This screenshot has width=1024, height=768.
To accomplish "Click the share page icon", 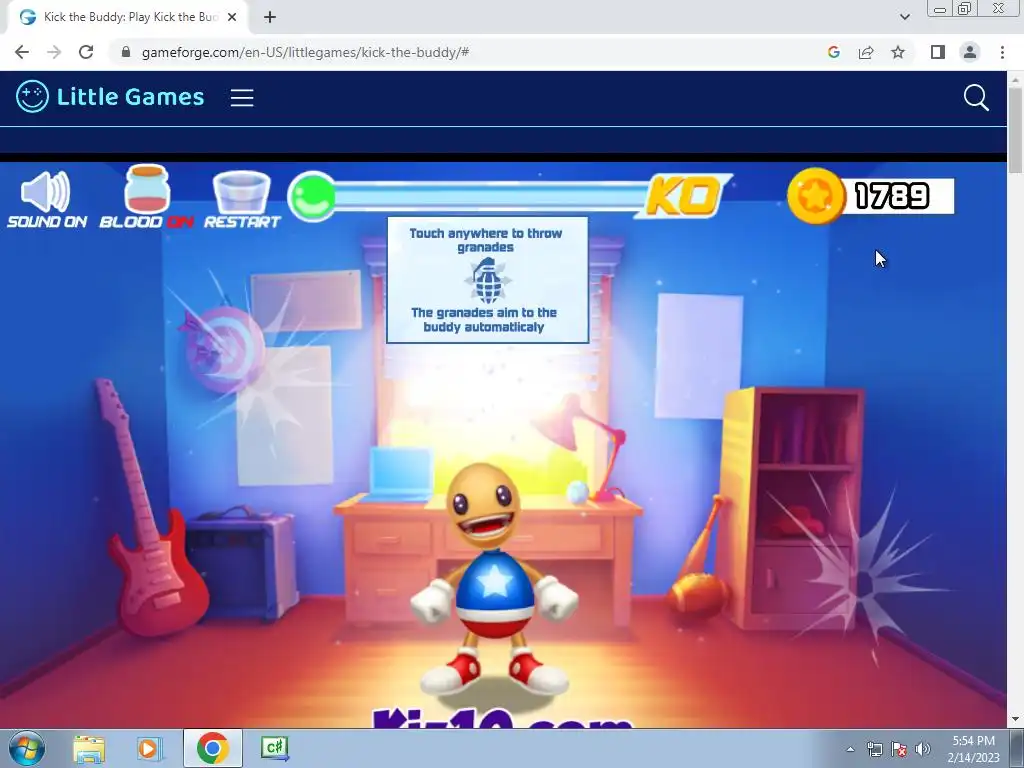I will coord(866,52).
